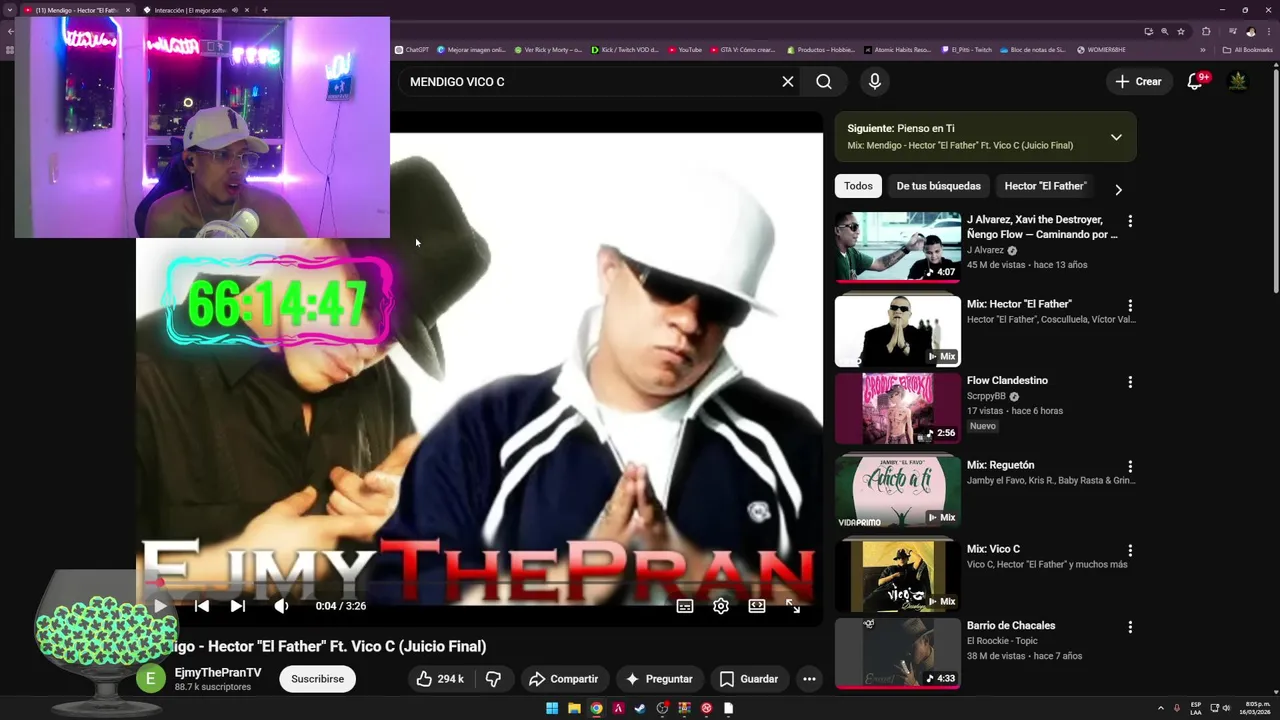Open the Mix: Hector "El Father" title
1280x720 pixels.
pos(1019,304)
